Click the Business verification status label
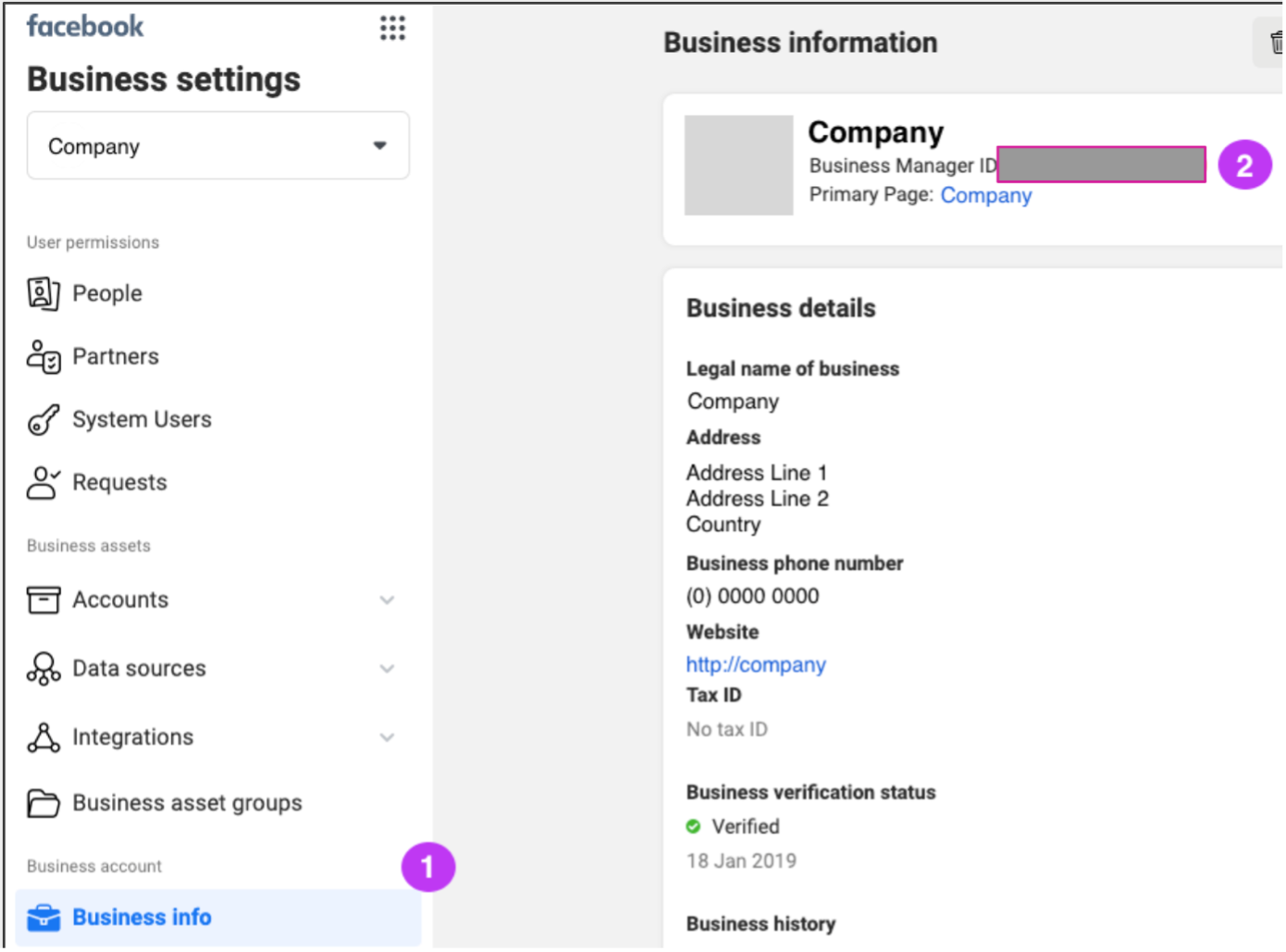This screenshot has width=1286, height=952. tap(810, 792)
